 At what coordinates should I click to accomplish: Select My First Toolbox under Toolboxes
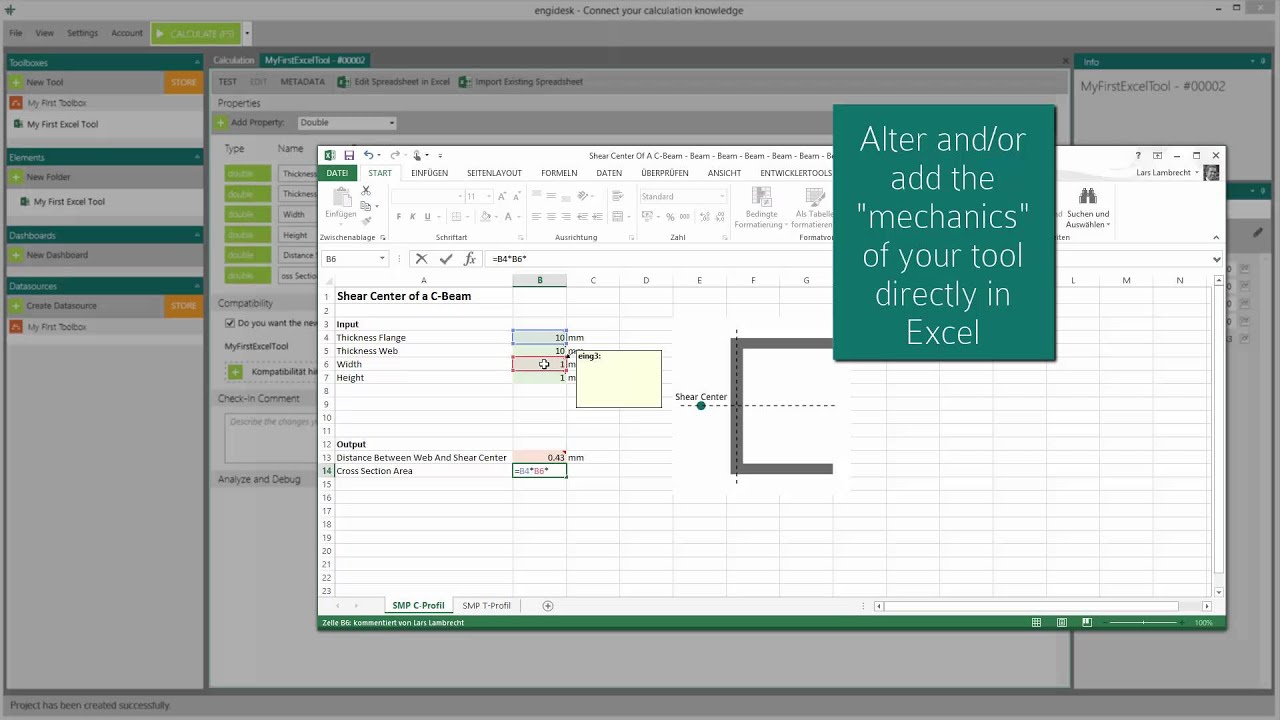tap(56, 103)
